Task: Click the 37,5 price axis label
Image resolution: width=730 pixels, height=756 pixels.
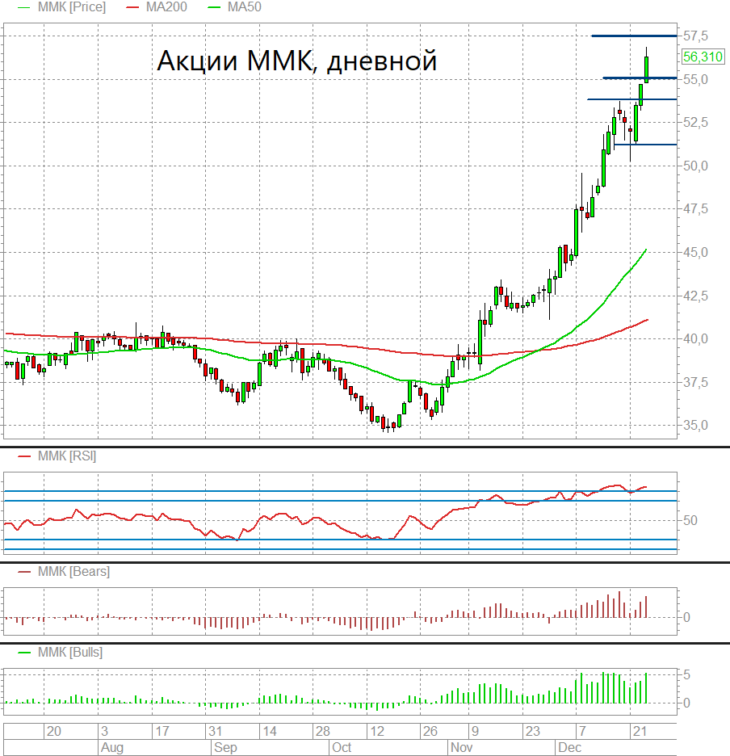Action: coord(696,382)
